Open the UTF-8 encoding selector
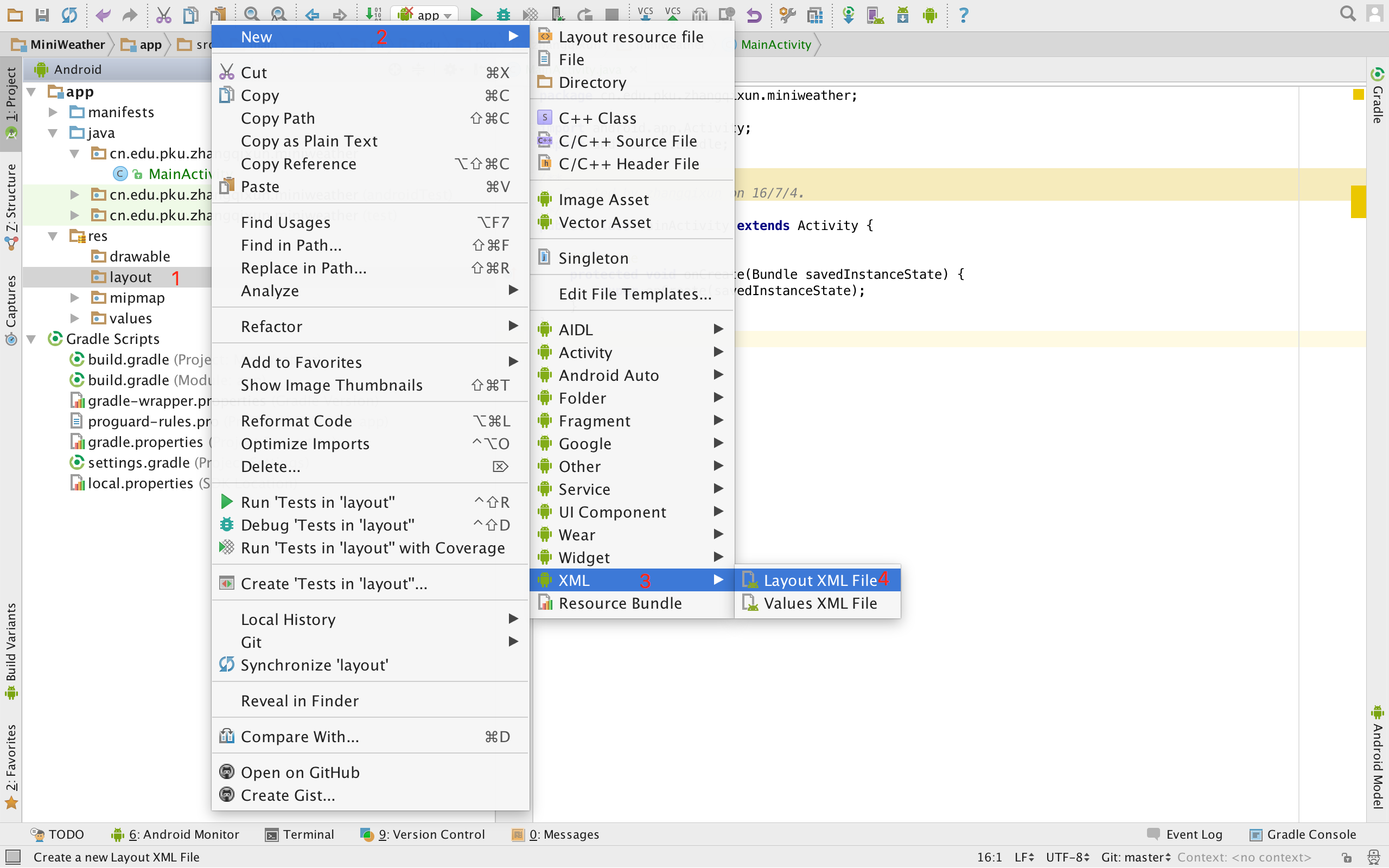Viewport: 1389px width, 868px height. point(1068,857)
